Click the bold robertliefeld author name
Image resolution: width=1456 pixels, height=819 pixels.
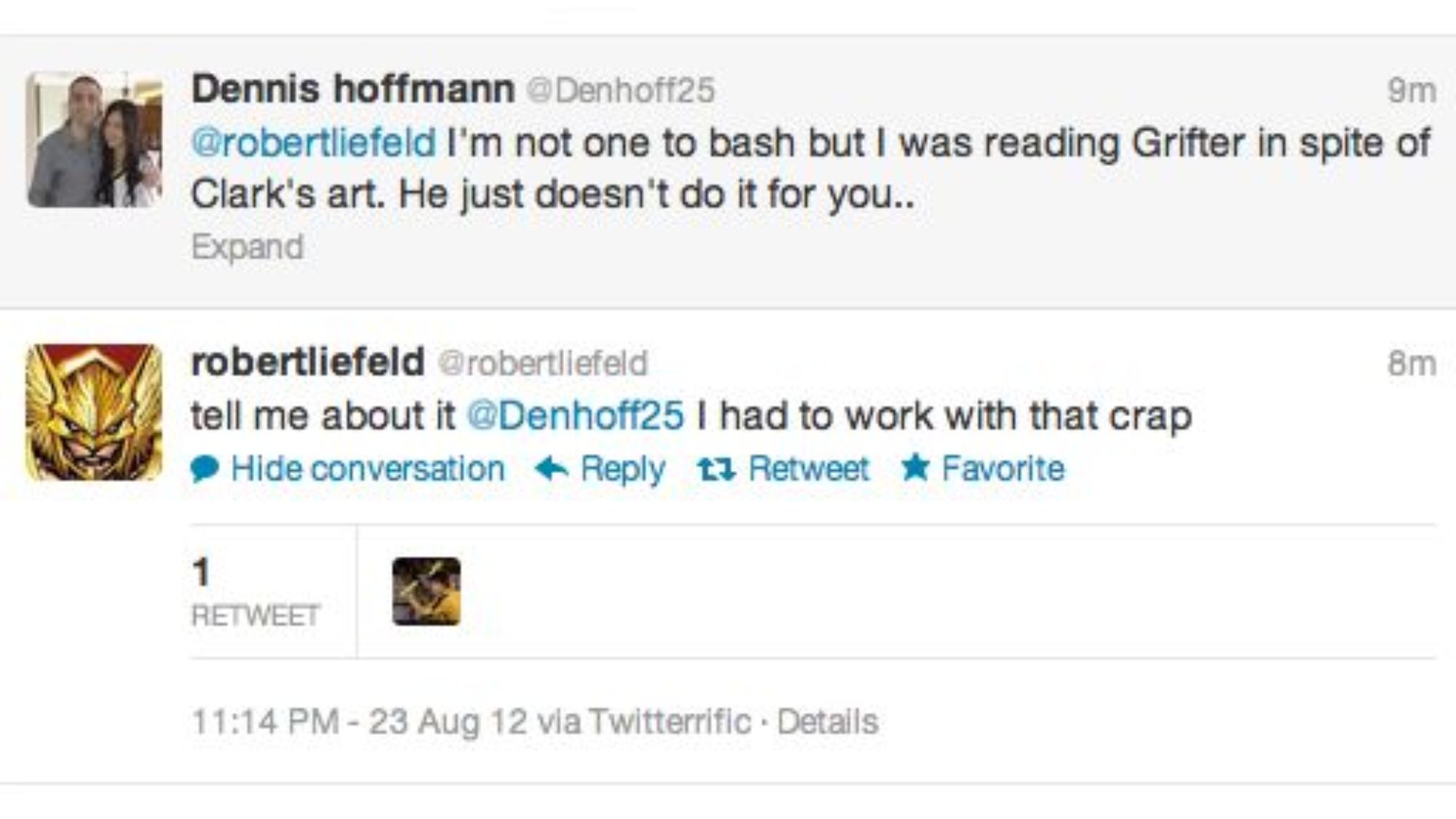(308, 362)
